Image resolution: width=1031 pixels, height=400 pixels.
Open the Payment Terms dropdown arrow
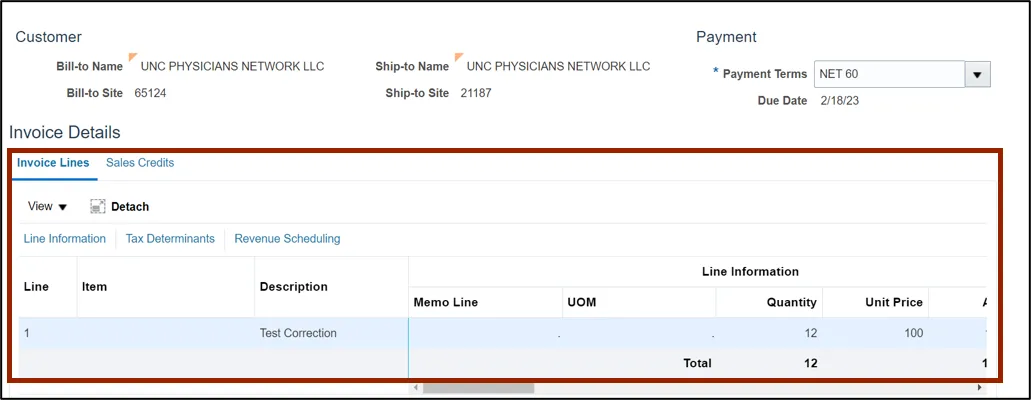tap(977, 74)
